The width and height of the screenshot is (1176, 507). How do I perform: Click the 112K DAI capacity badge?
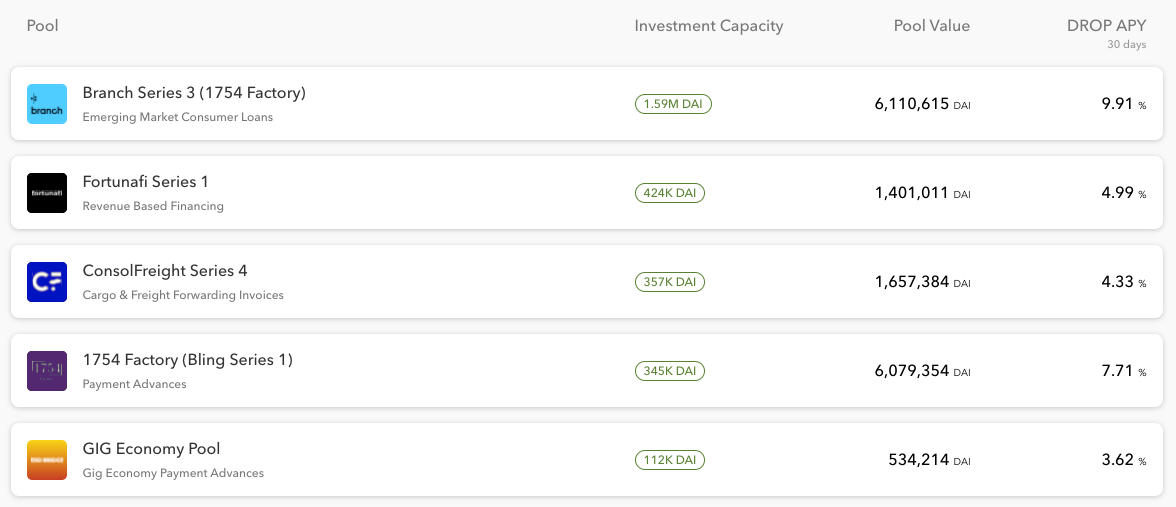coord(670,460)
